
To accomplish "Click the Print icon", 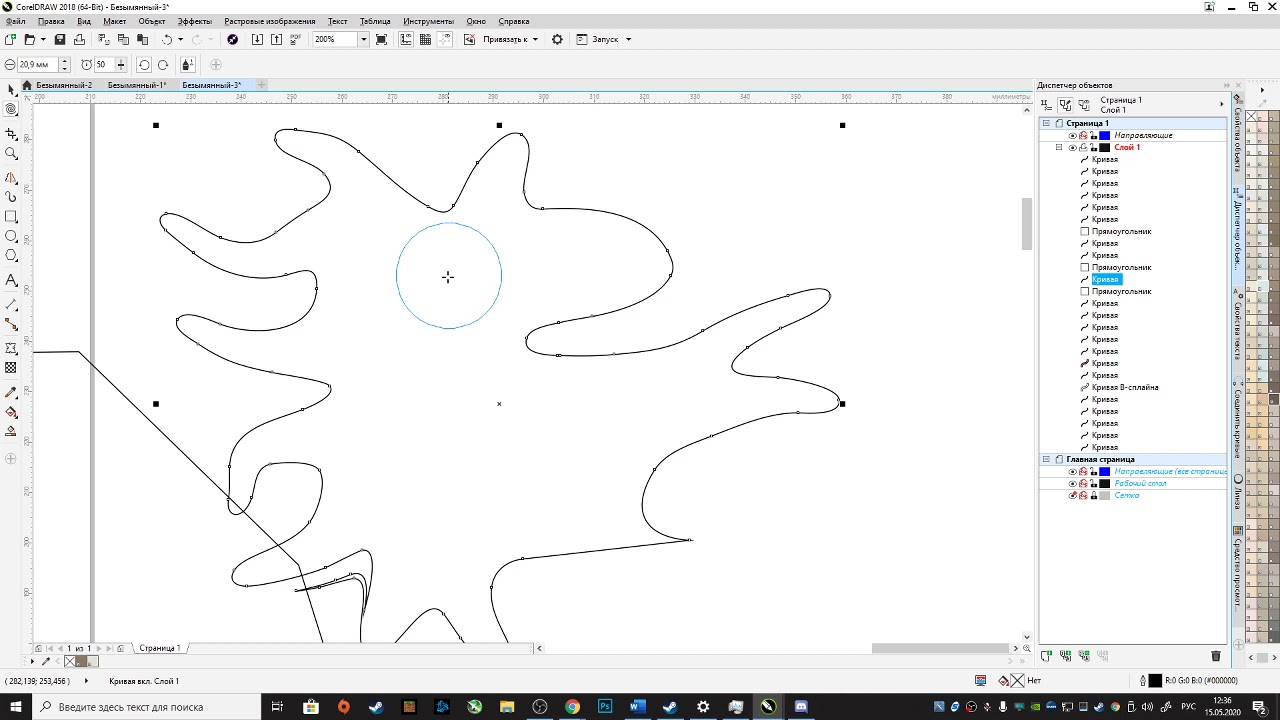I will coord(79,39).
